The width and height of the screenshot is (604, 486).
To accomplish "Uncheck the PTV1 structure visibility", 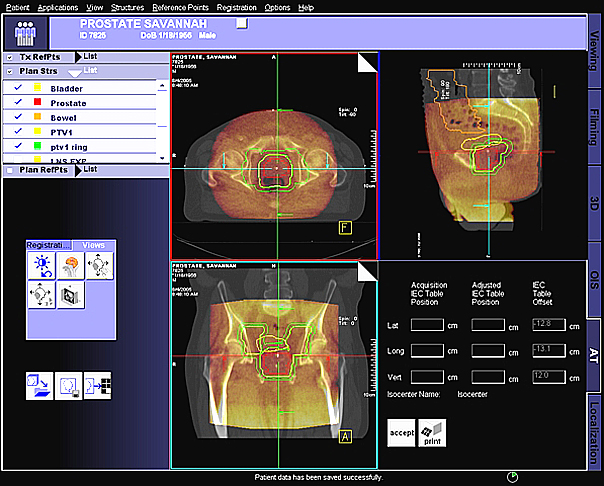I will click(x=18, y=131).
